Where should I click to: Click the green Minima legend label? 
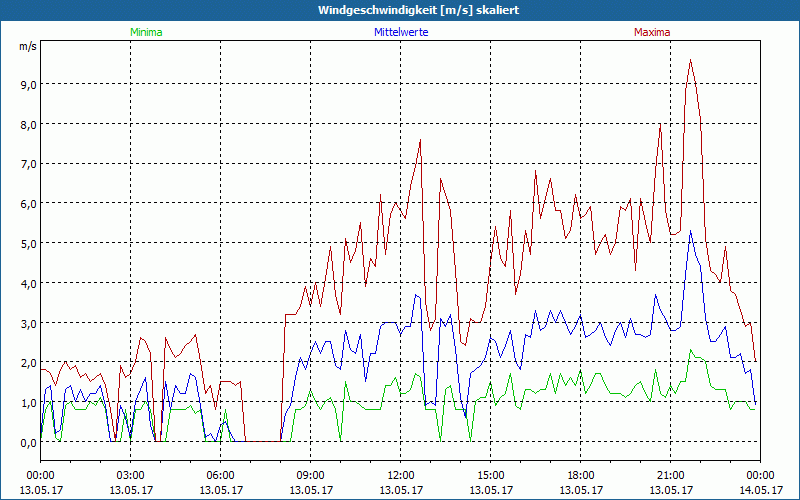click(x=146, y=32)
